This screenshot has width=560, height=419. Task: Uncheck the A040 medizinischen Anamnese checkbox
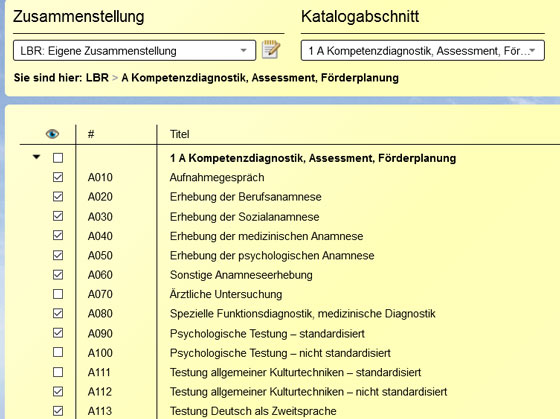(58, 235)
